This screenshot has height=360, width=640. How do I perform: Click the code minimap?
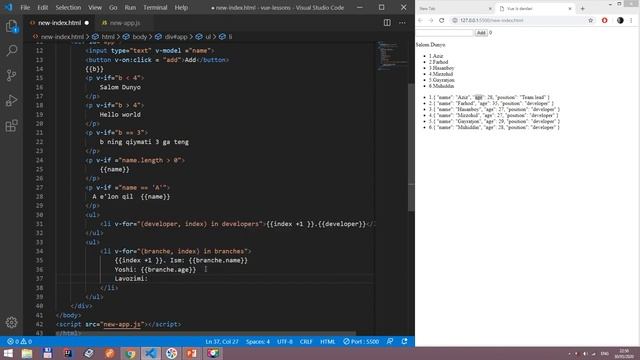[392, 55]
